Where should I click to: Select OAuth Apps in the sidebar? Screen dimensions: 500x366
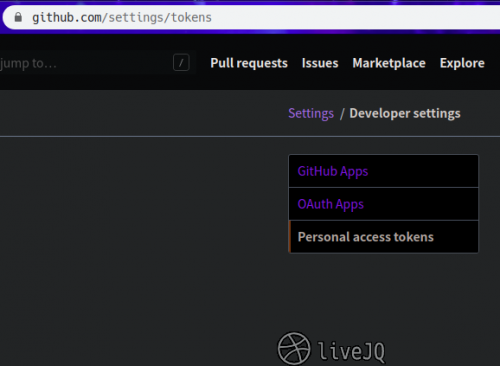(383, 204)
